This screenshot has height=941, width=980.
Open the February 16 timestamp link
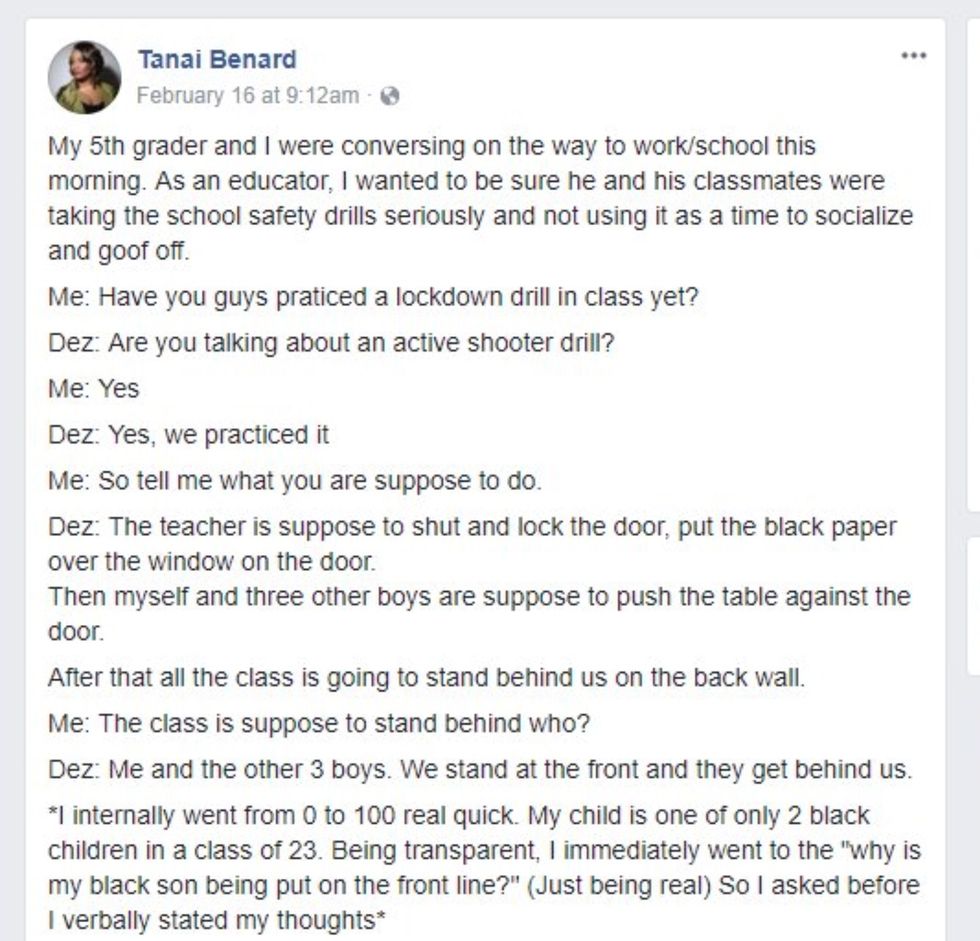[x=246, y=96]
